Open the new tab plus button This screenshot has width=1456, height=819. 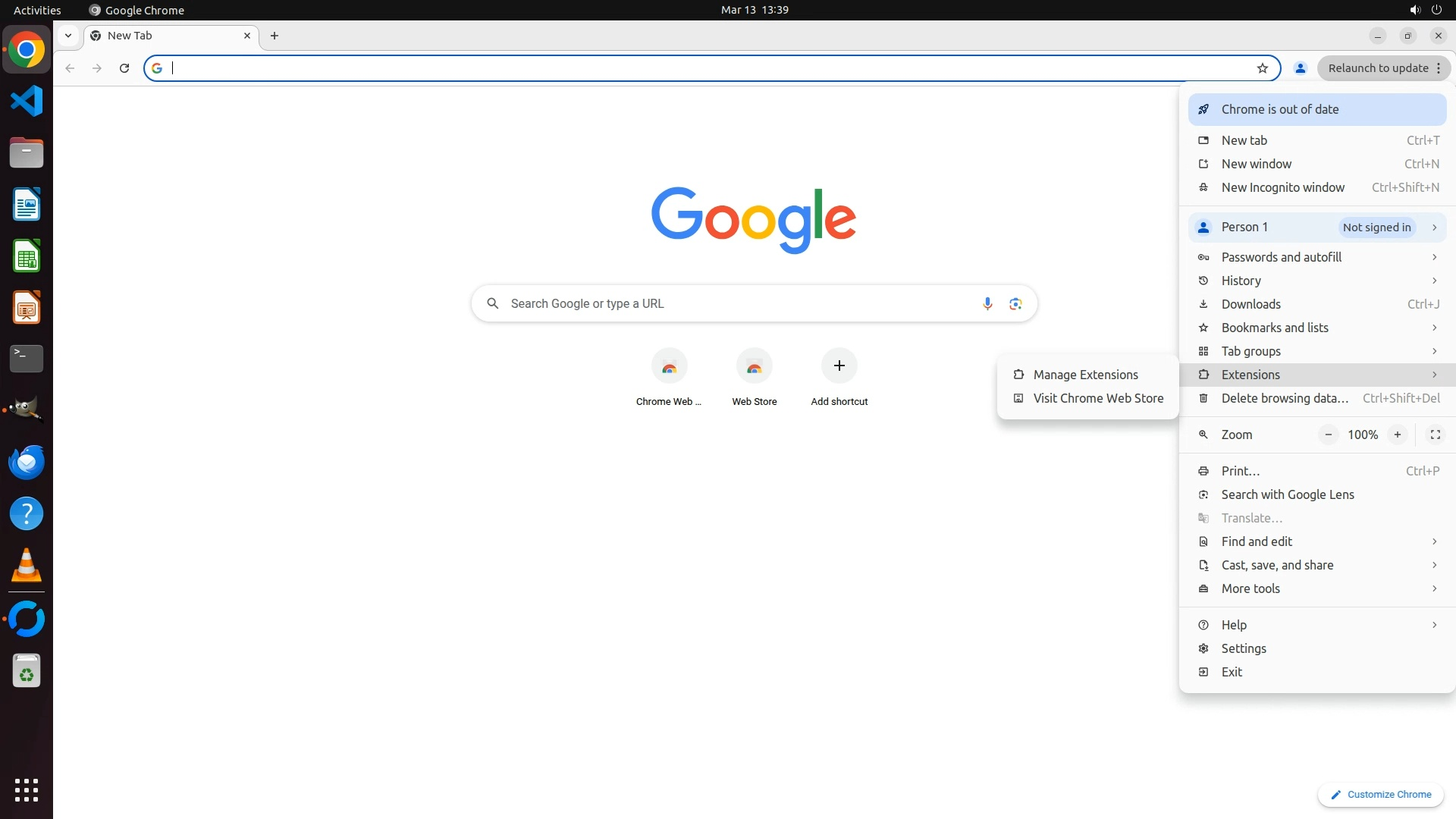[275, 36]
